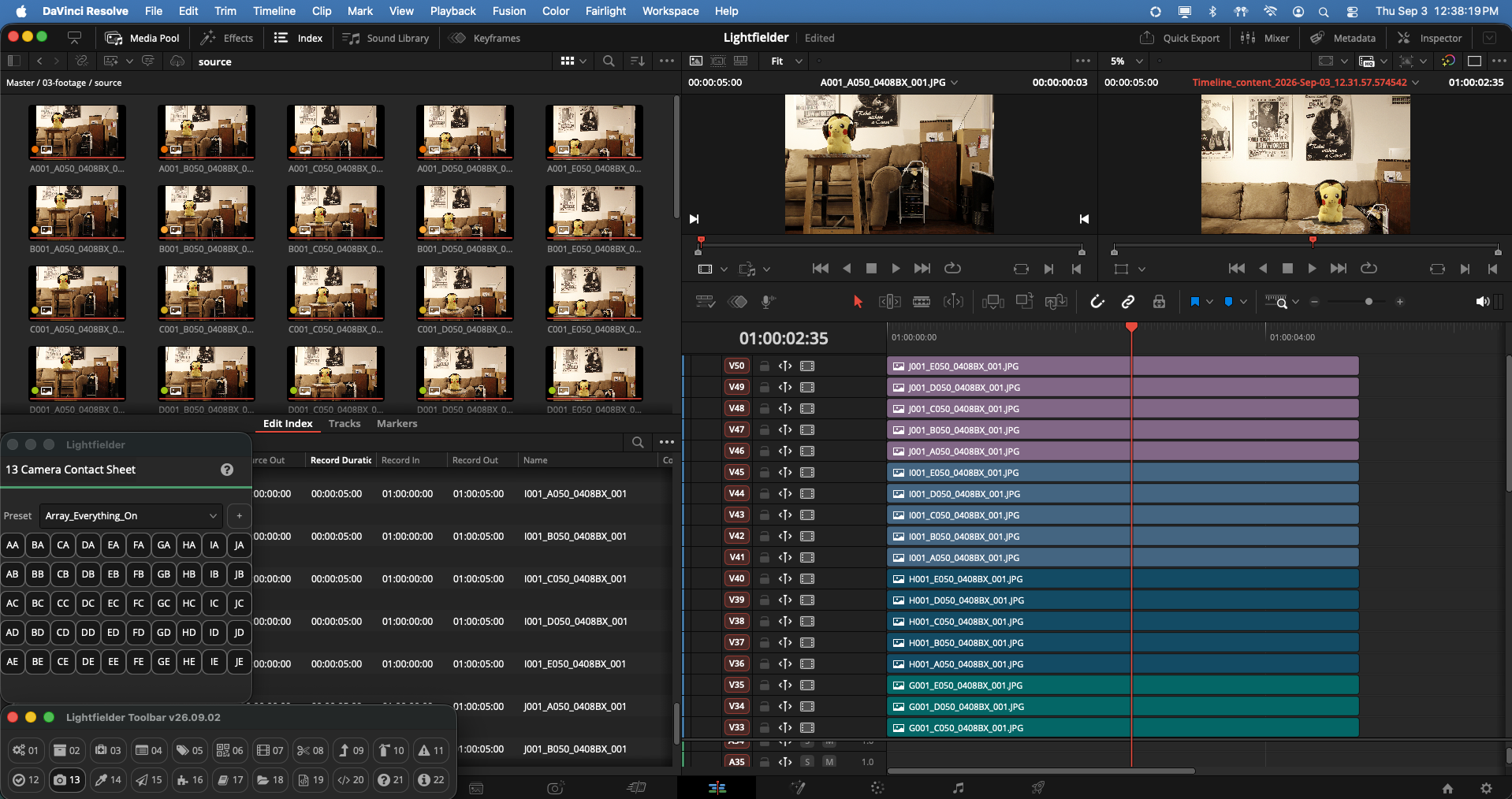Toggle loop in source viewer
The height and width of the screenshot is (799, 1512).
pos(952,268)
